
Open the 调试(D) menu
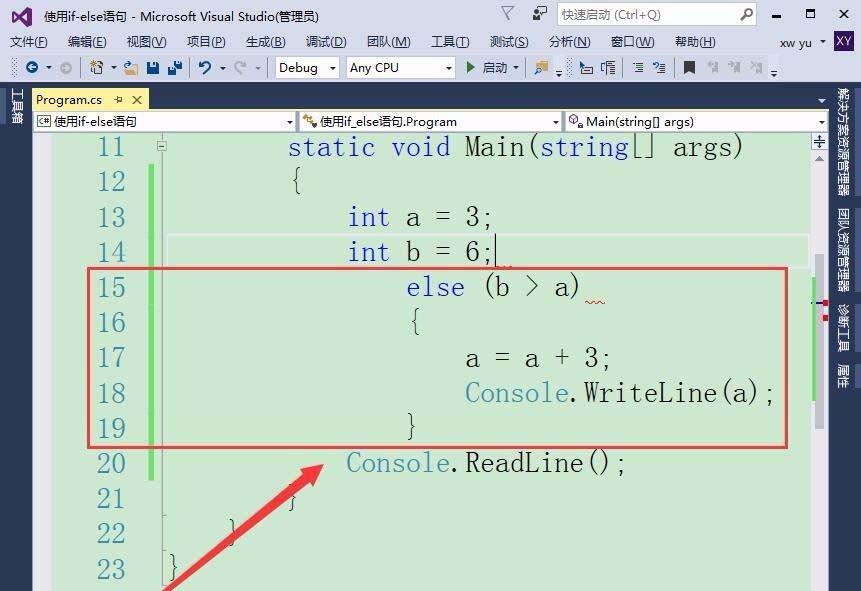(x=325, y=41)
